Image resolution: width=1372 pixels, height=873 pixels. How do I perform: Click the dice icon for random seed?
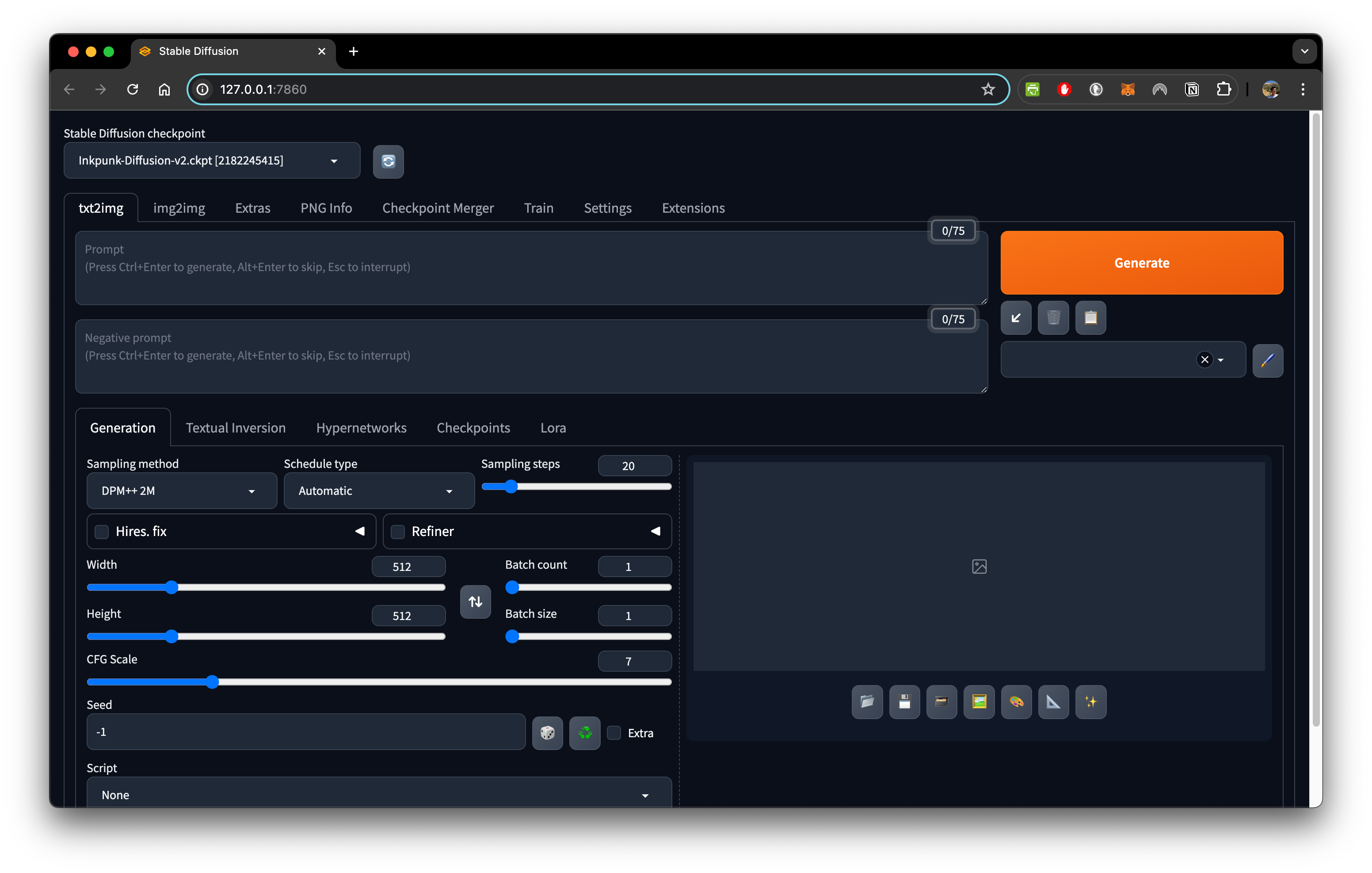(x=547, y=733)
